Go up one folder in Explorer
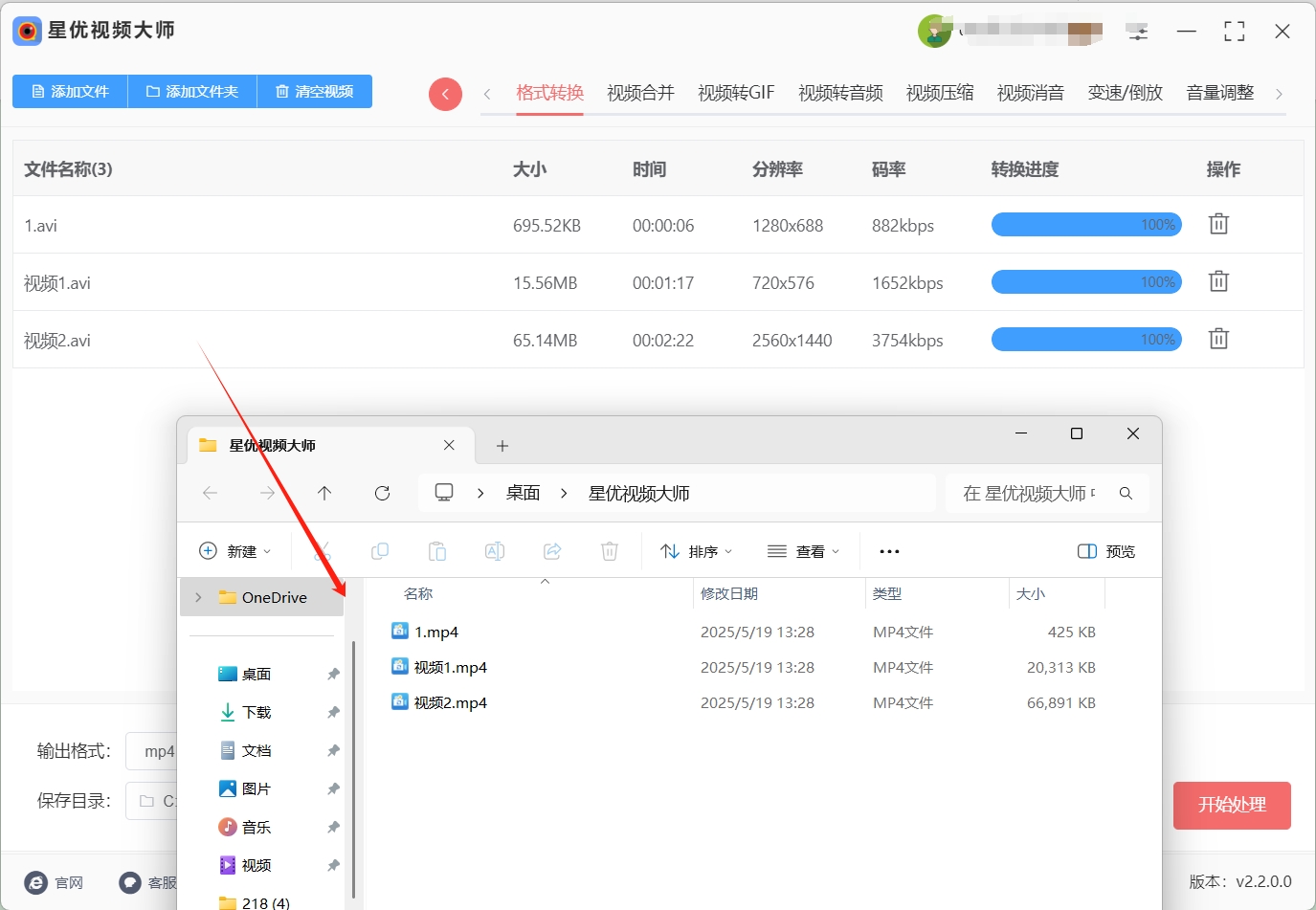1316x910 pixels. [324, 493]
